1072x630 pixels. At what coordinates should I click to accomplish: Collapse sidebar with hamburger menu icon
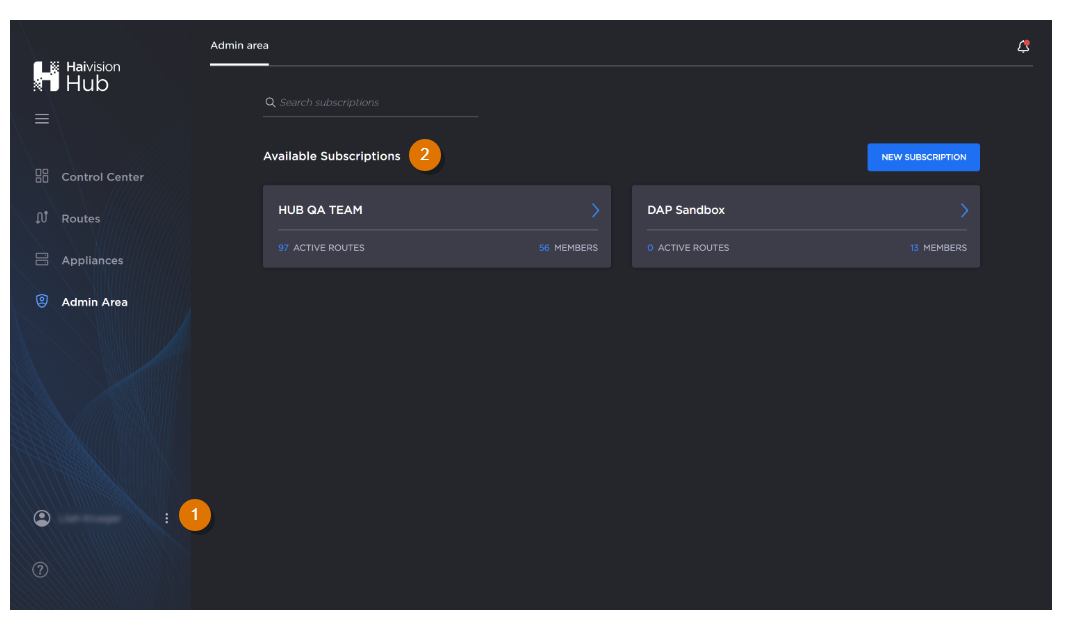click(42, 119)
